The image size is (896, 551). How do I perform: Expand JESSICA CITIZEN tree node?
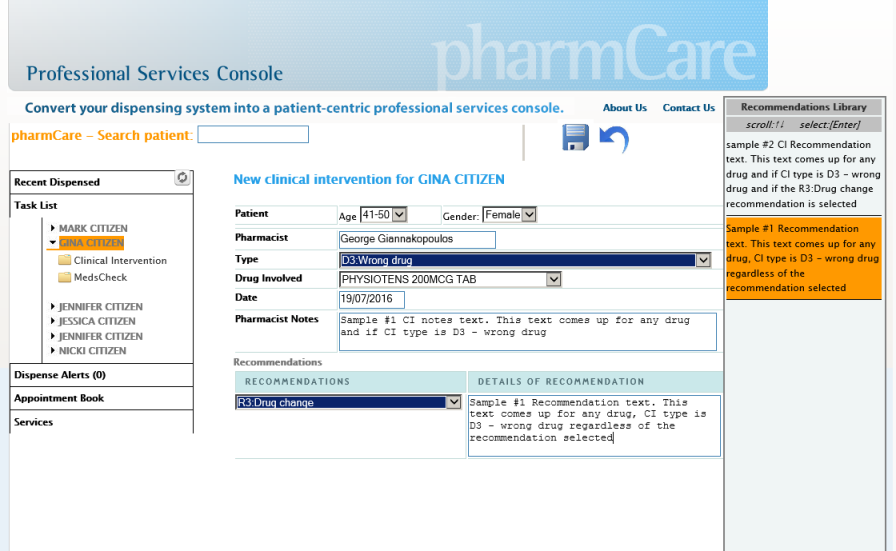(53, 321)
